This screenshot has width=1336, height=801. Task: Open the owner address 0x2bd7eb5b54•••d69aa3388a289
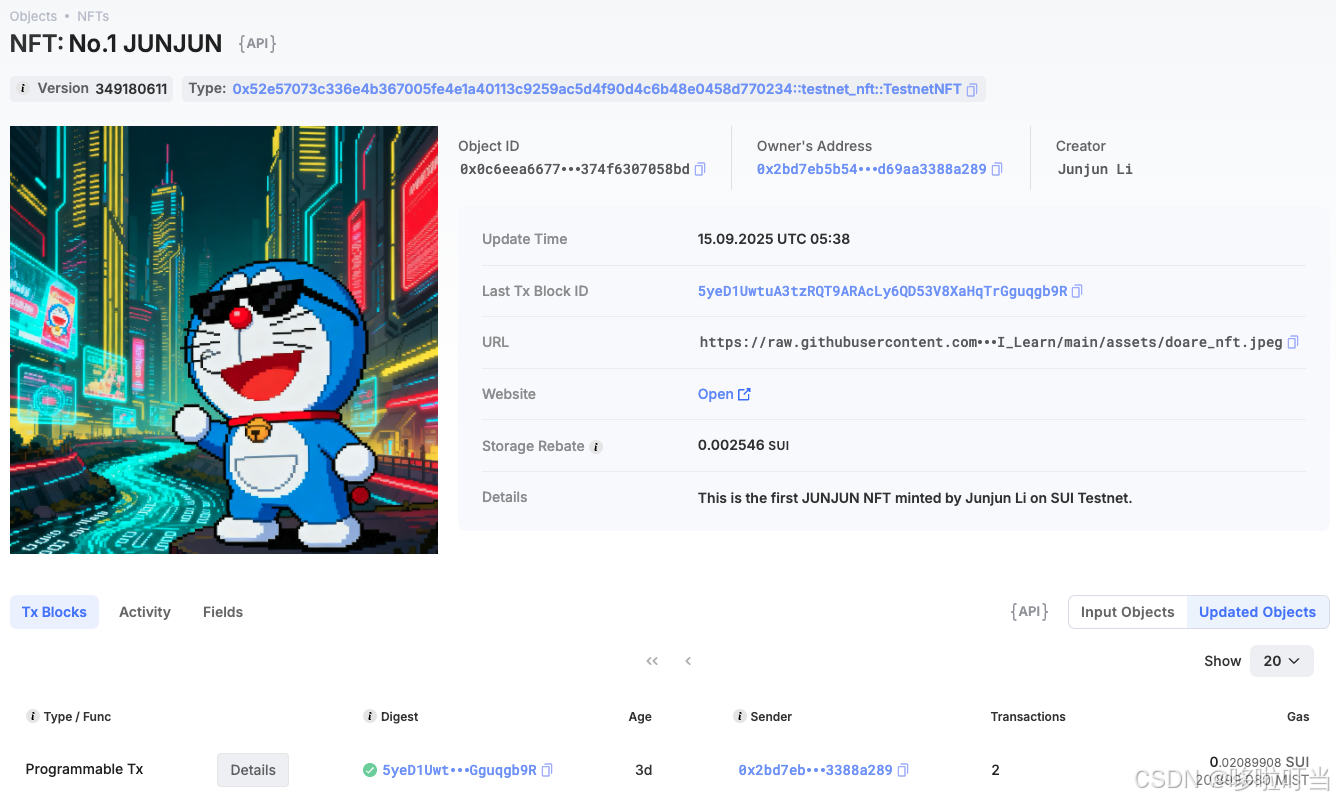(871, 169)
